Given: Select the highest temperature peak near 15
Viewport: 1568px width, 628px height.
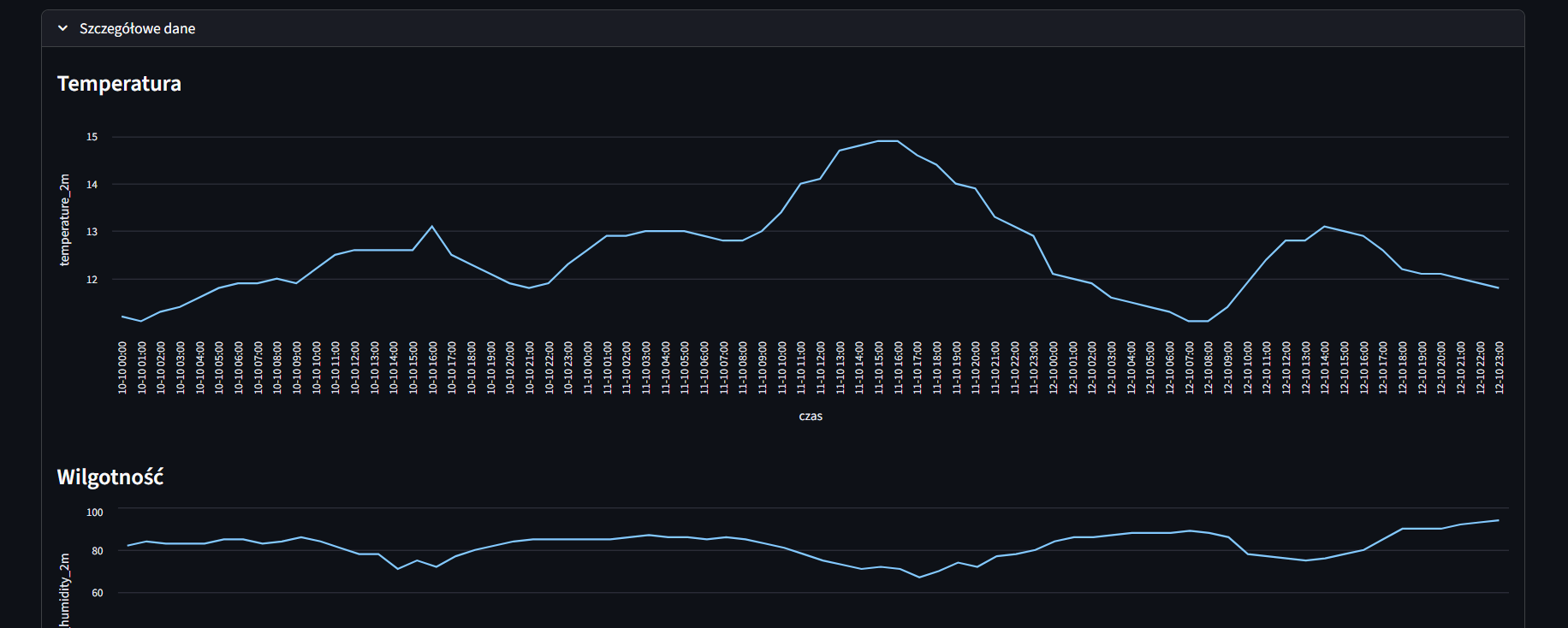Looking at the screenshot, I should [x=888, y=141].
